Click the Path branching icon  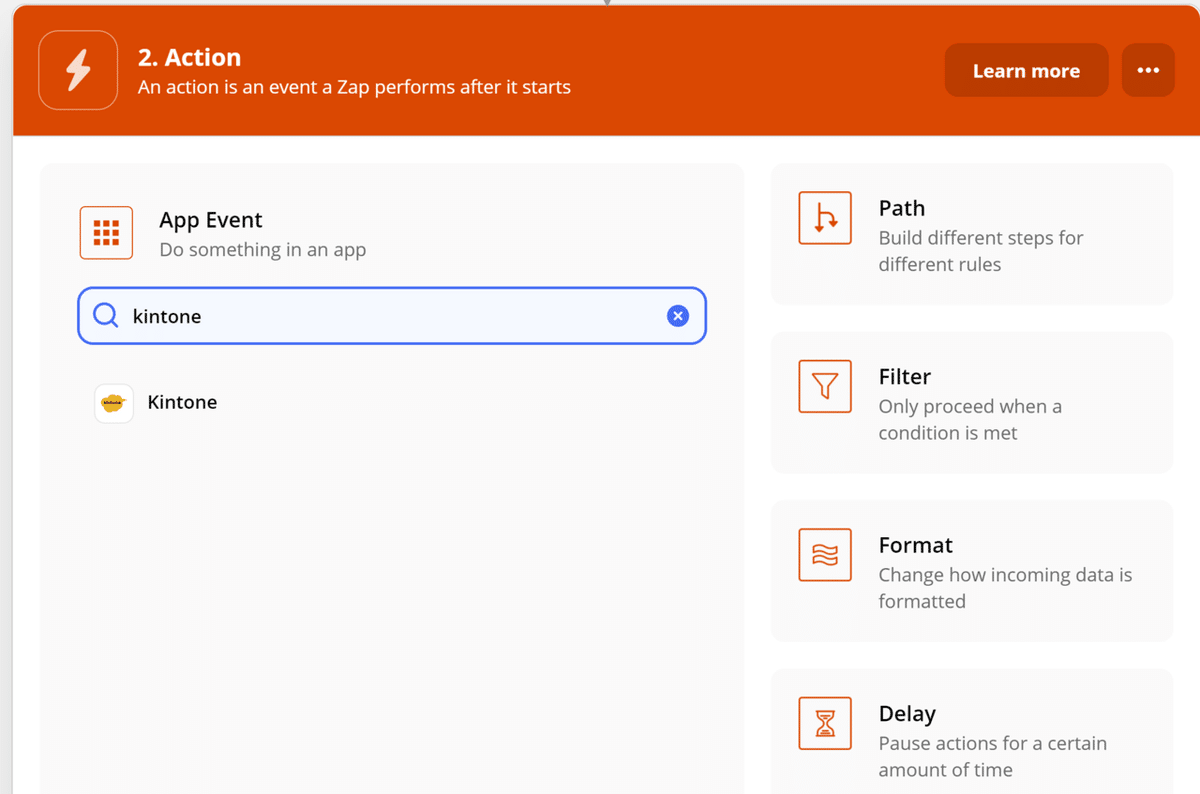[825, 218]
